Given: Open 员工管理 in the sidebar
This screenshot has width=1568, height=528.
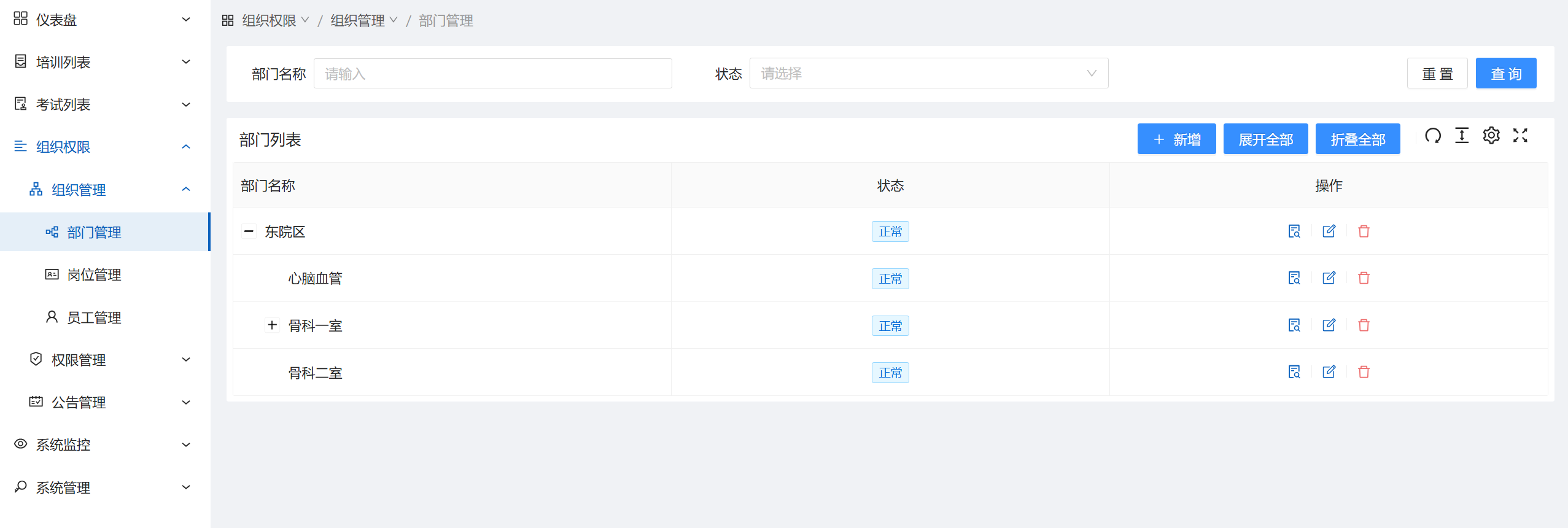Looking at the screenshot, I should click(94, 317).
